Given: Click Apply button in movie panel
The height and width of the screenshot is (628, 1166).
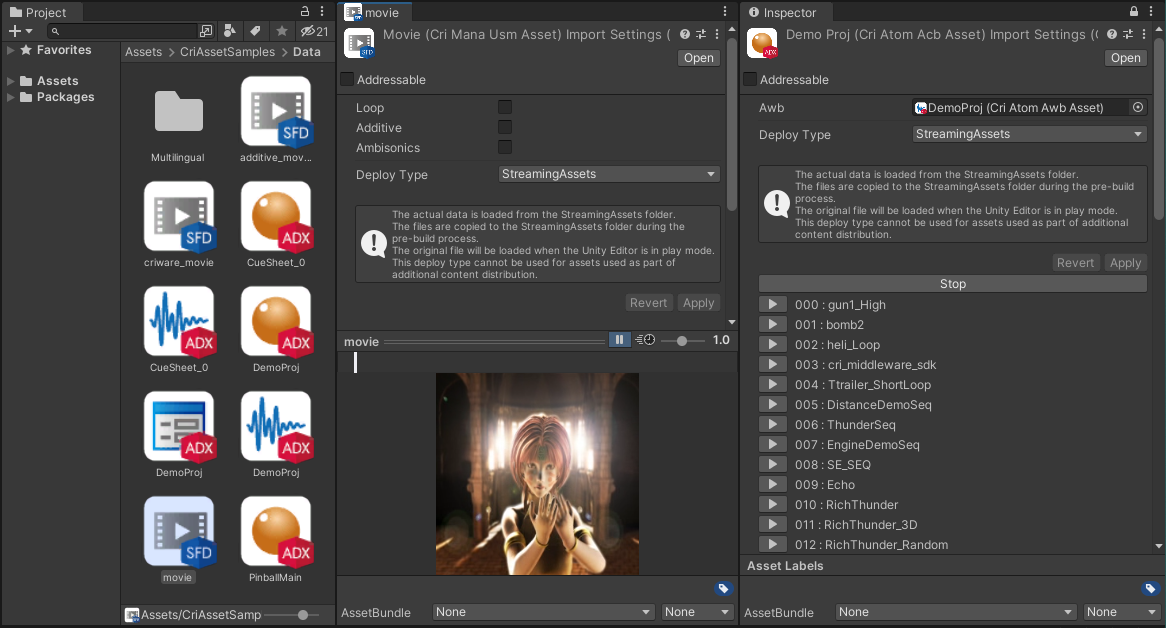Looking at the screenshot, I should [x=698, y=302].
